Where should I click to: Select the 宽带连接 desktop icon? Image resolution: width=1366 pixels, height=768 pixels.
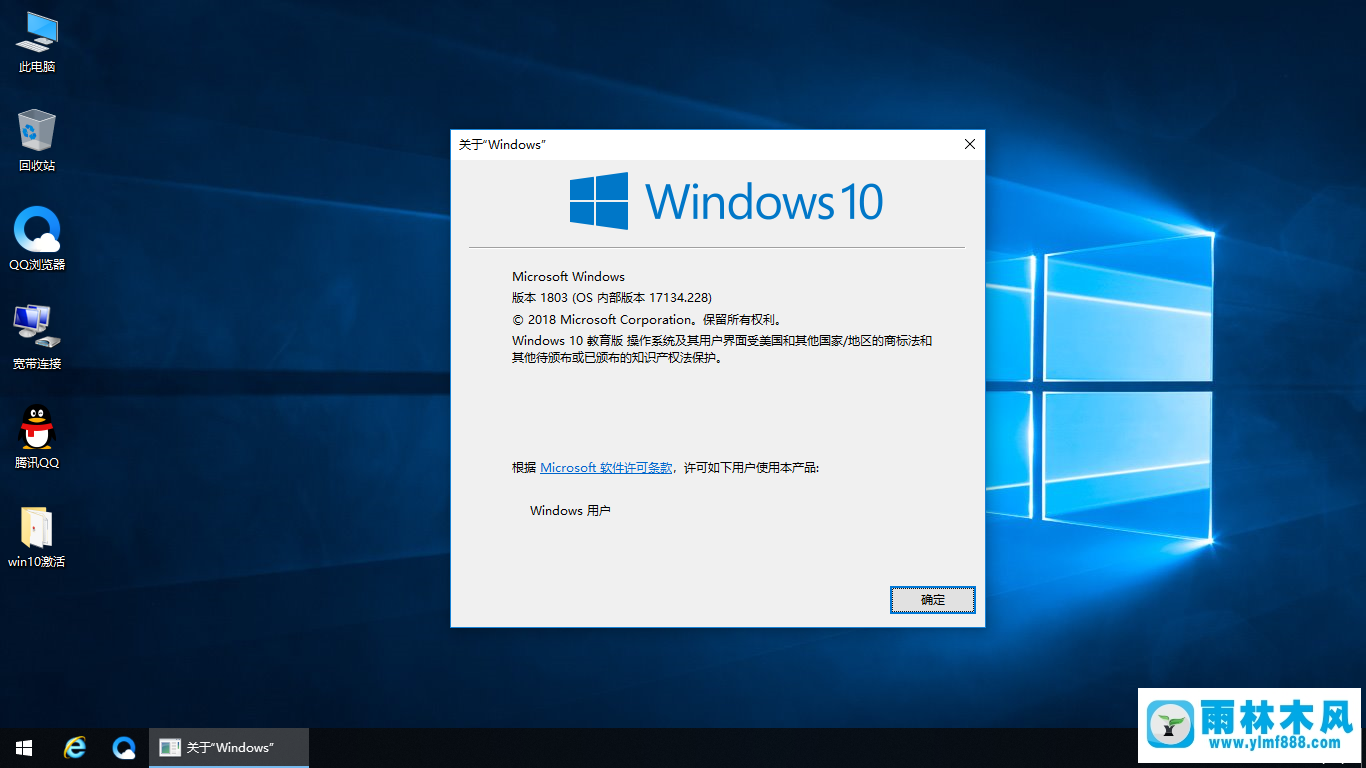pyautogui.click(x=37, y=338)
